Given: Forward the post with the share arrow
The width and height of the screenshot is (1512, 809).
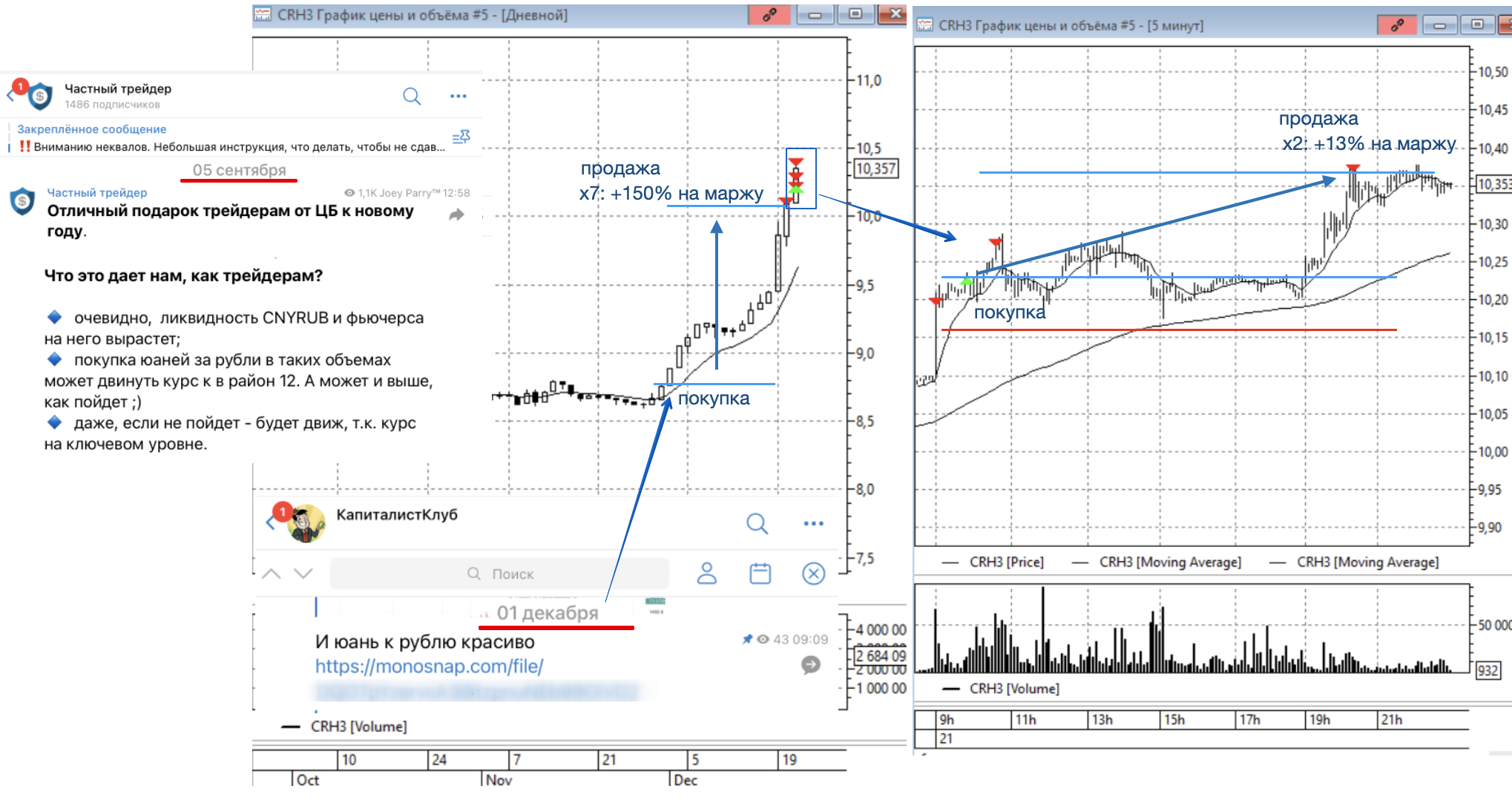Looking at the screenshot, I should [x=456, y=215].
